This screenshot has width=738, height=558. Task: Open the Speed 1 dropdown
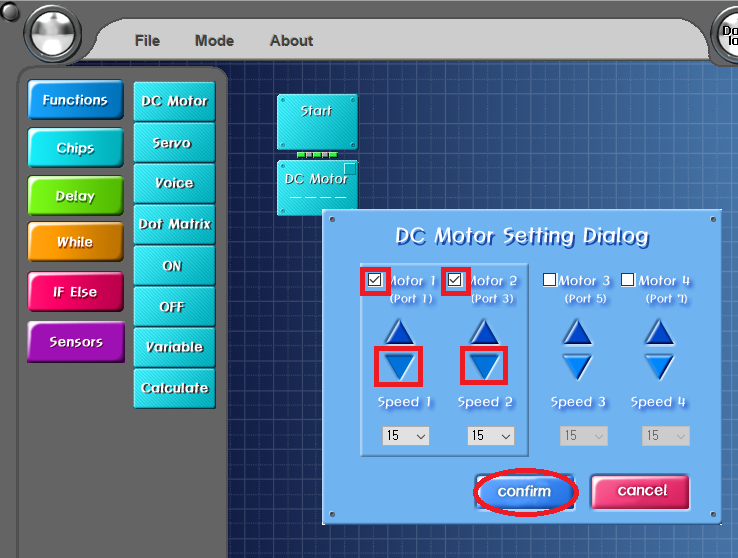click(406, 436)
